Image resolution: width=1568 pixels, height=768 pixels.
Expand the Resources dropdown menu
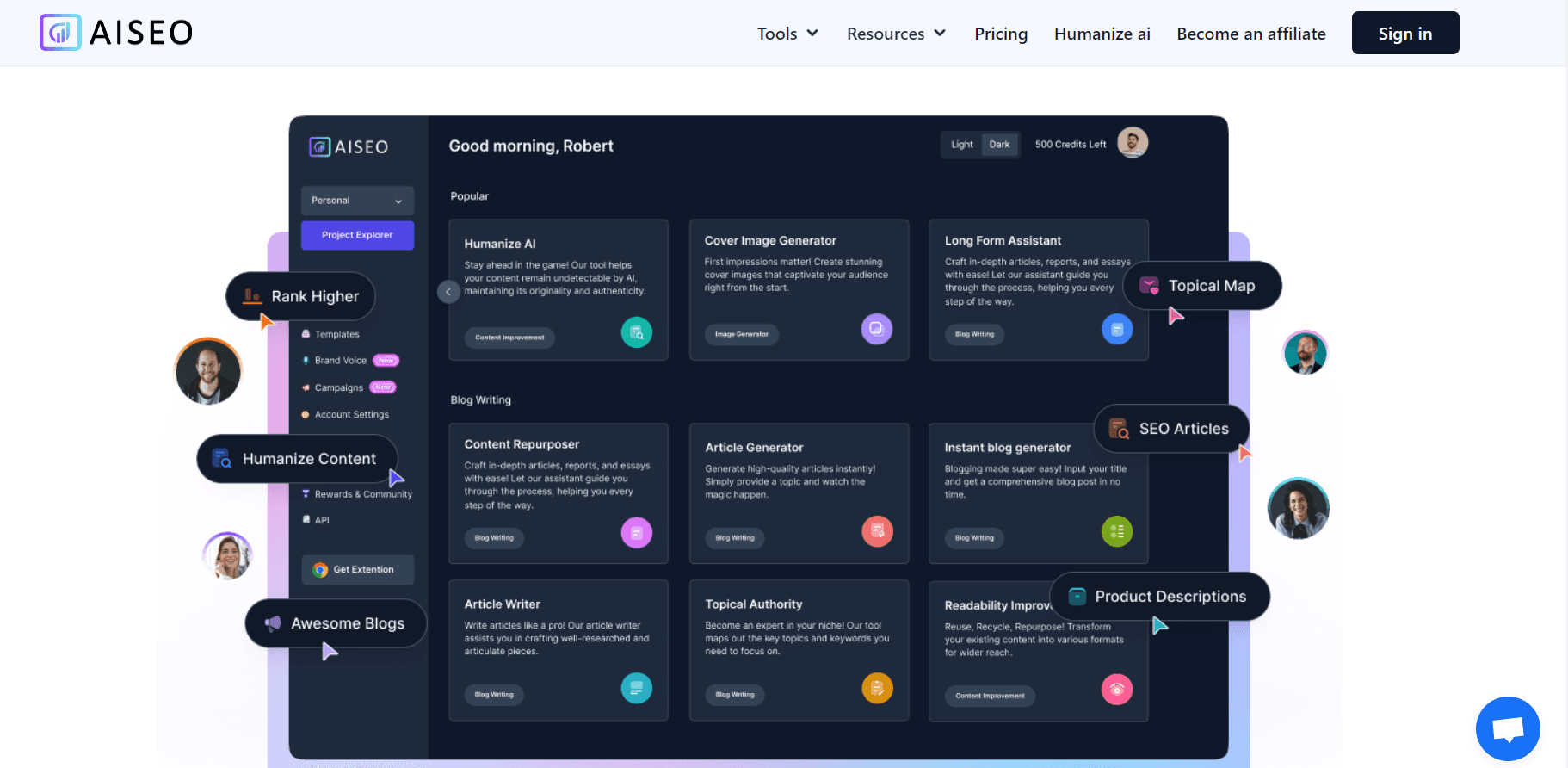895,34
